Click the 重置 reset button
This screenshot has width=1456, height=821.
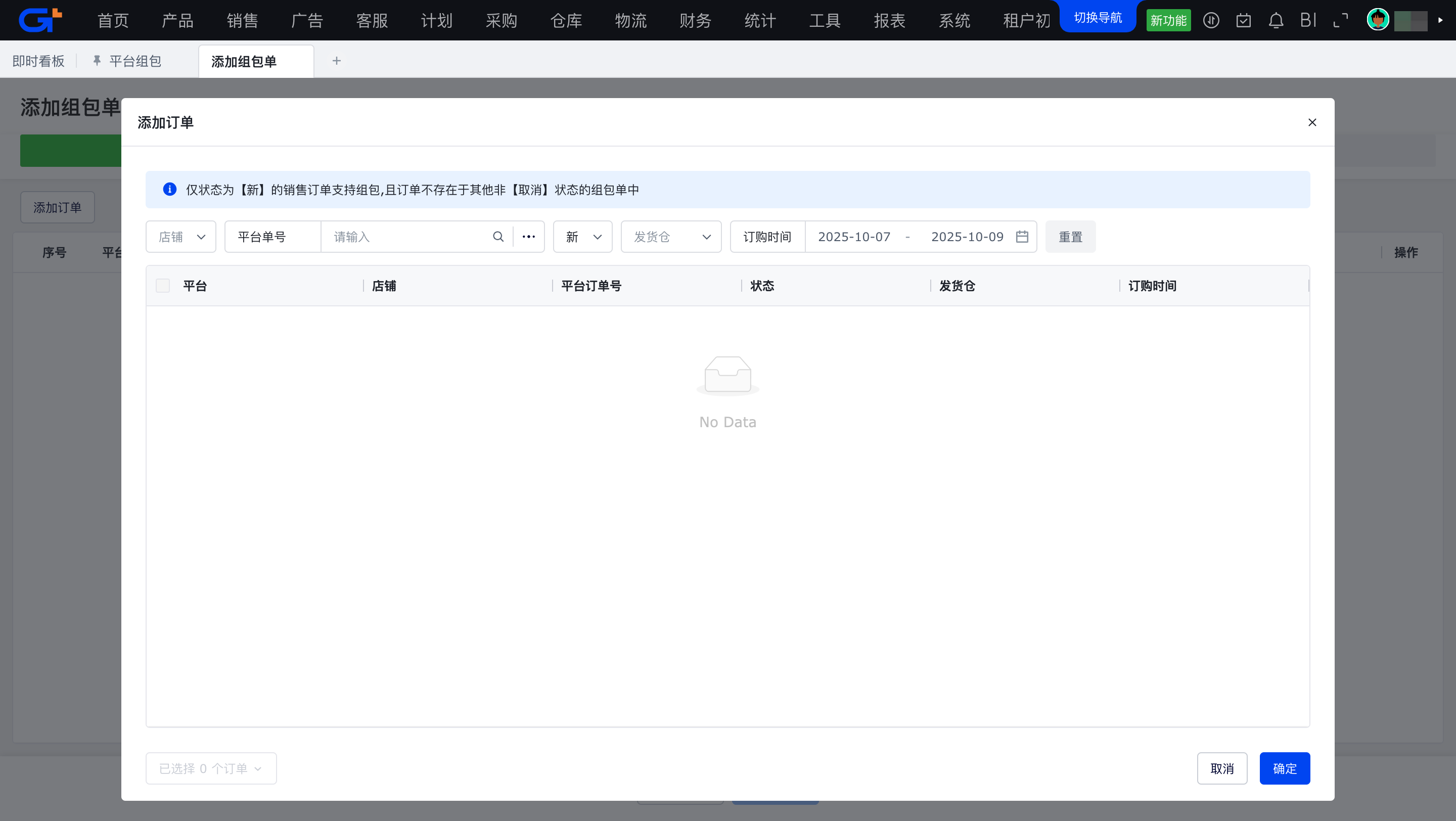[x=1070, y=237]
